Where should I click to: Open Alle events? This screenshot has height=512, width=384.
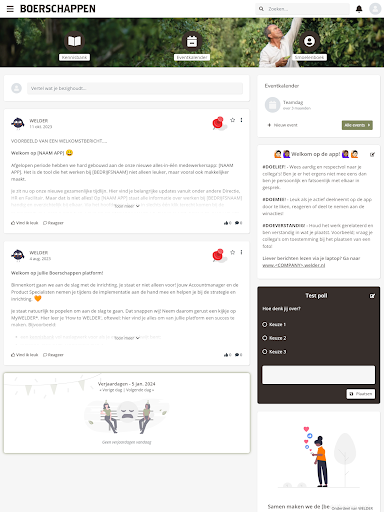point(357,125)
